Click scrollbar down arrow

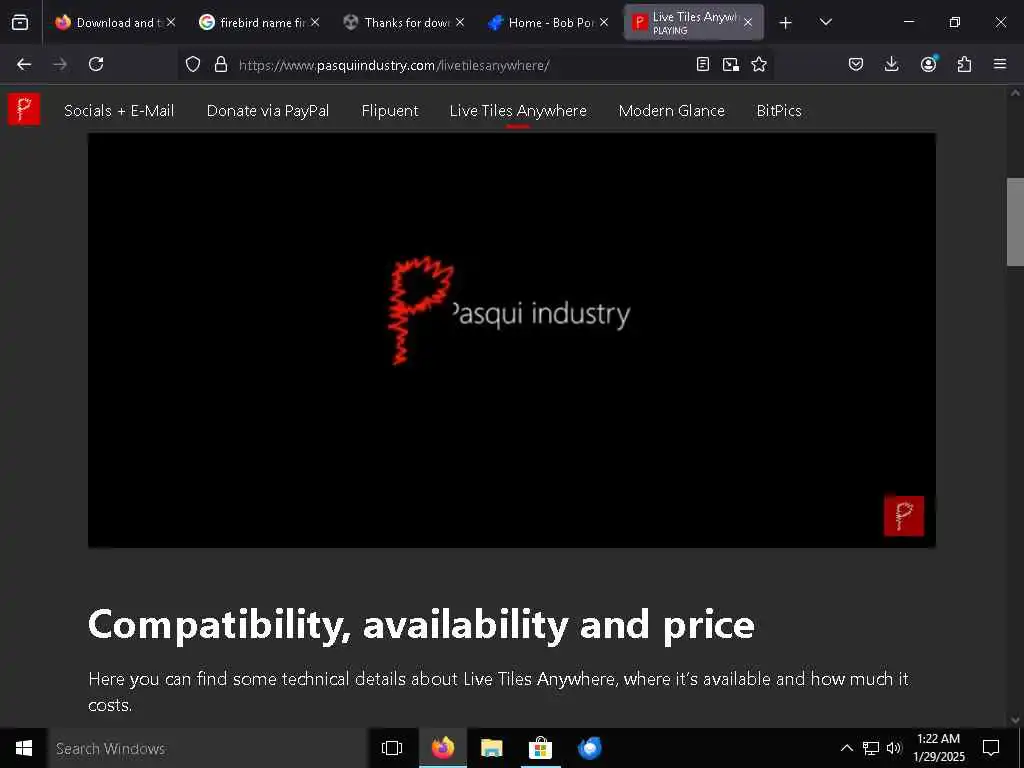(1015, 720)
